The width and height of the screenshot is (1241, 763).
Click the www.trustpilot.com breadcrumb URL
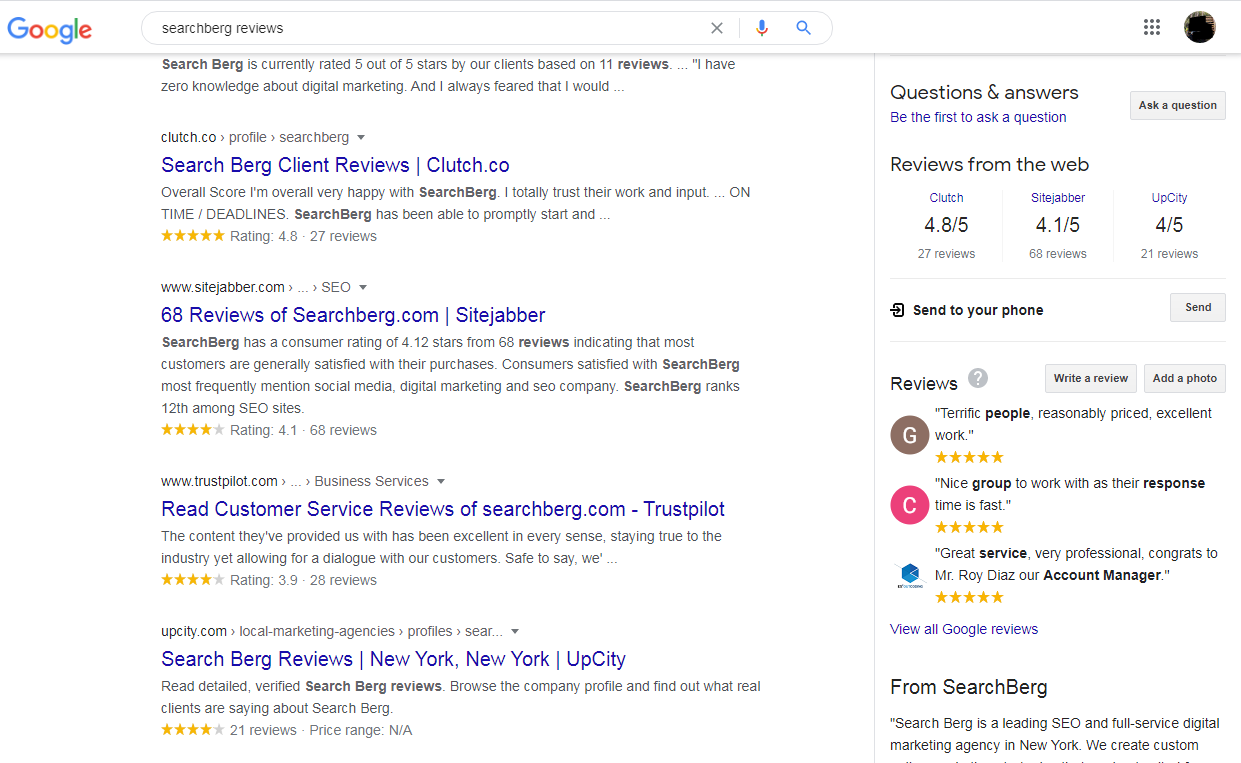pyautogui.click(x=295, y=481)
